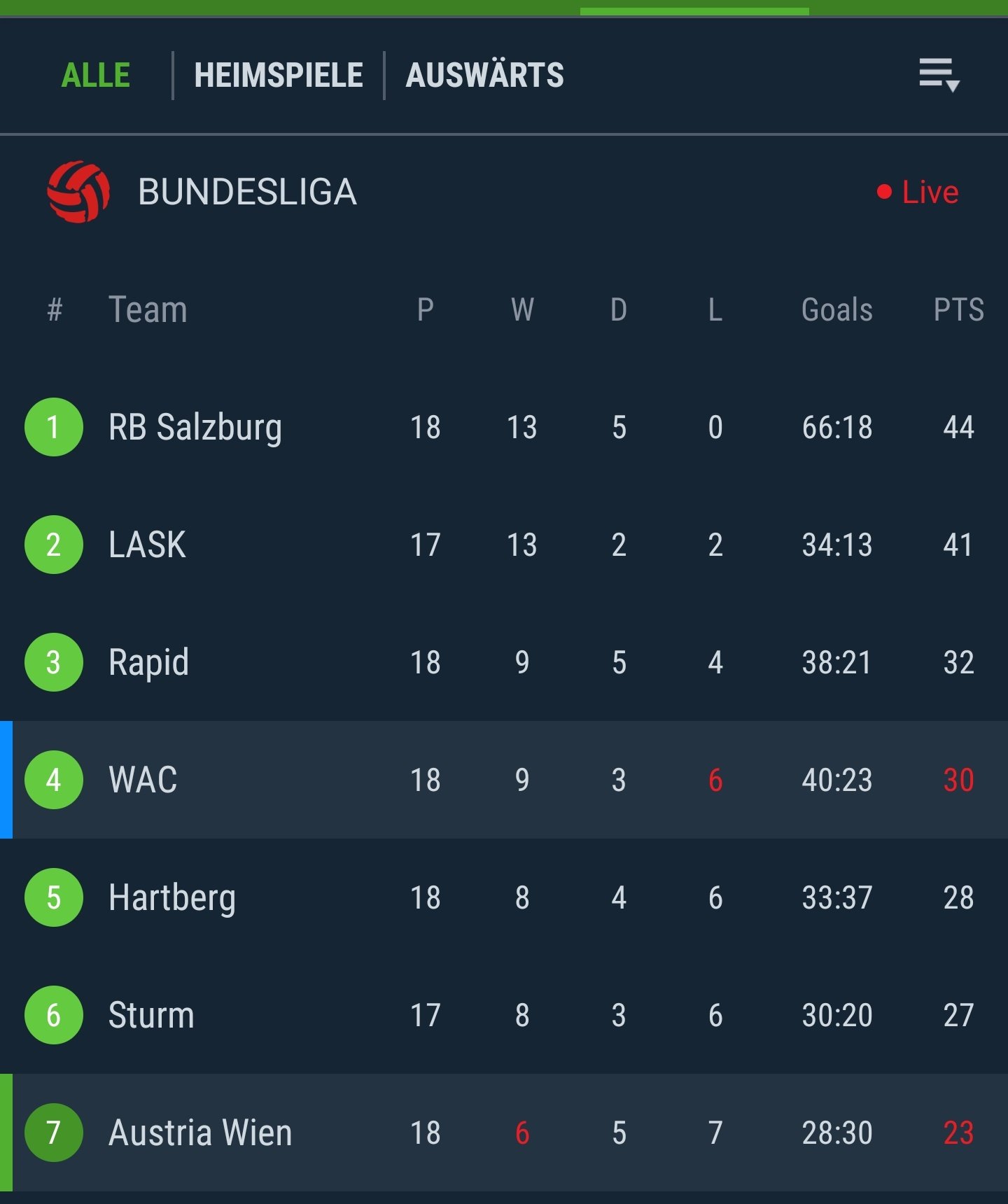
Task: Switch to the AUSWÄRTS tab
Action: coord(484,76)
